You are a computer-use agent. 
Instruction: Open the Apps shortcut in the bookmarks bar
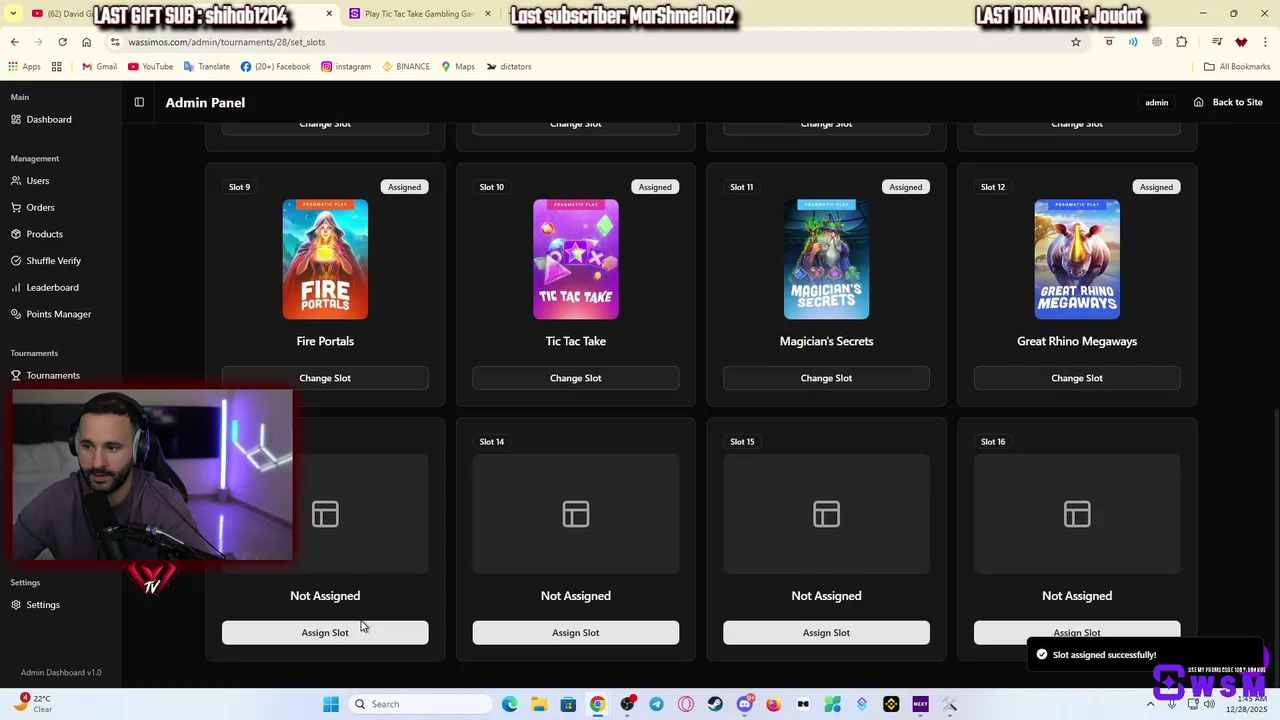tap(24, 67)
